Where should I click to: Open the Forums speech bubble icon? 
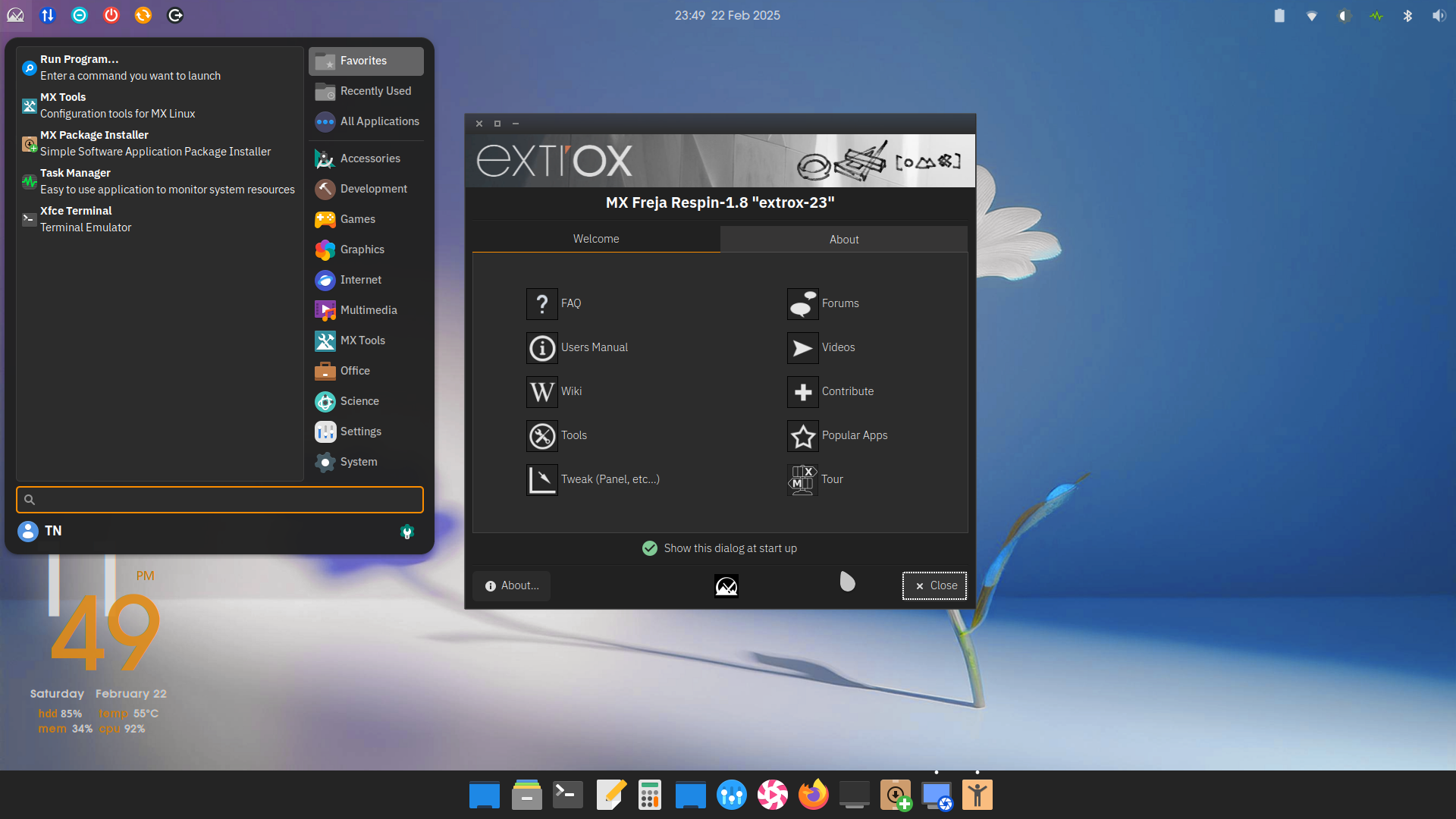pos(802,304)
